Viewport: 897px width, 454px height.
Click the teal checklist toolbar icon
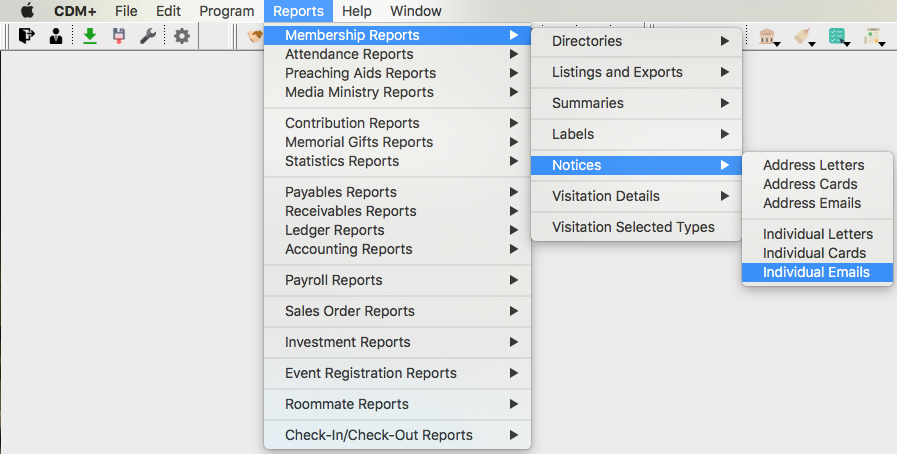838,37
